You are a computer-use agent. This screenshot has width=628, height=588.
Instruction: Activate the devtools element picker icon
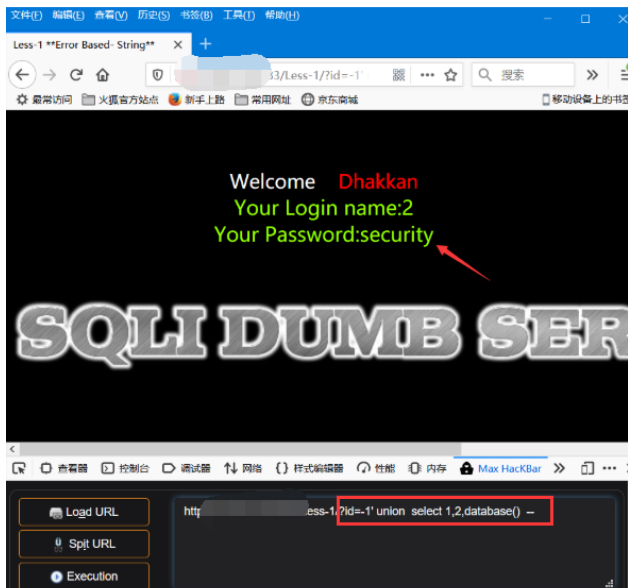[x=19, y=468]
